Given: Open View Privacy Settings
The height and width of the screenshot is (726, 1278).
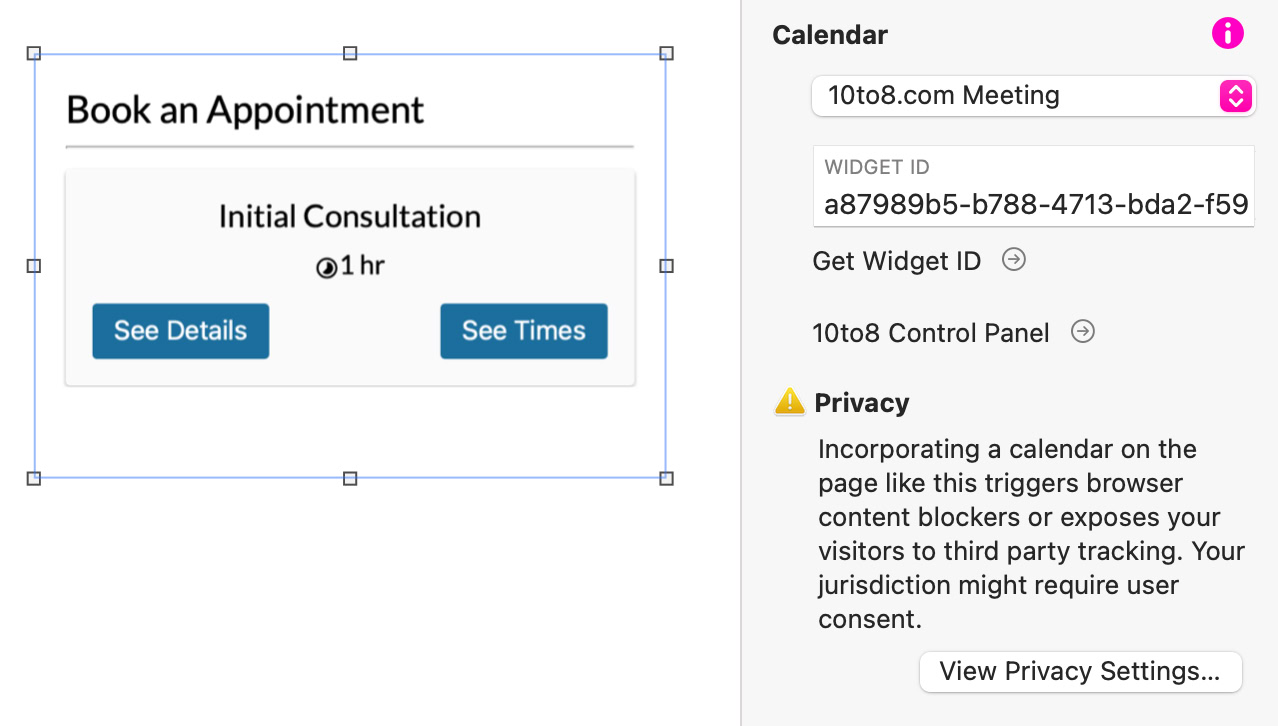Looking at the screenshot, I should [x=1080, y=671].
